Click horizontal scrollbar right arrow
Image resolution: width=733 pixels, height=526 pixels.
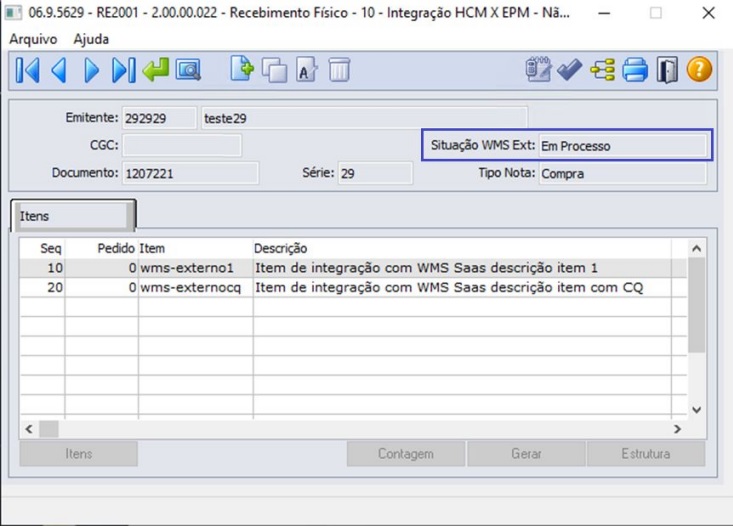677,429
